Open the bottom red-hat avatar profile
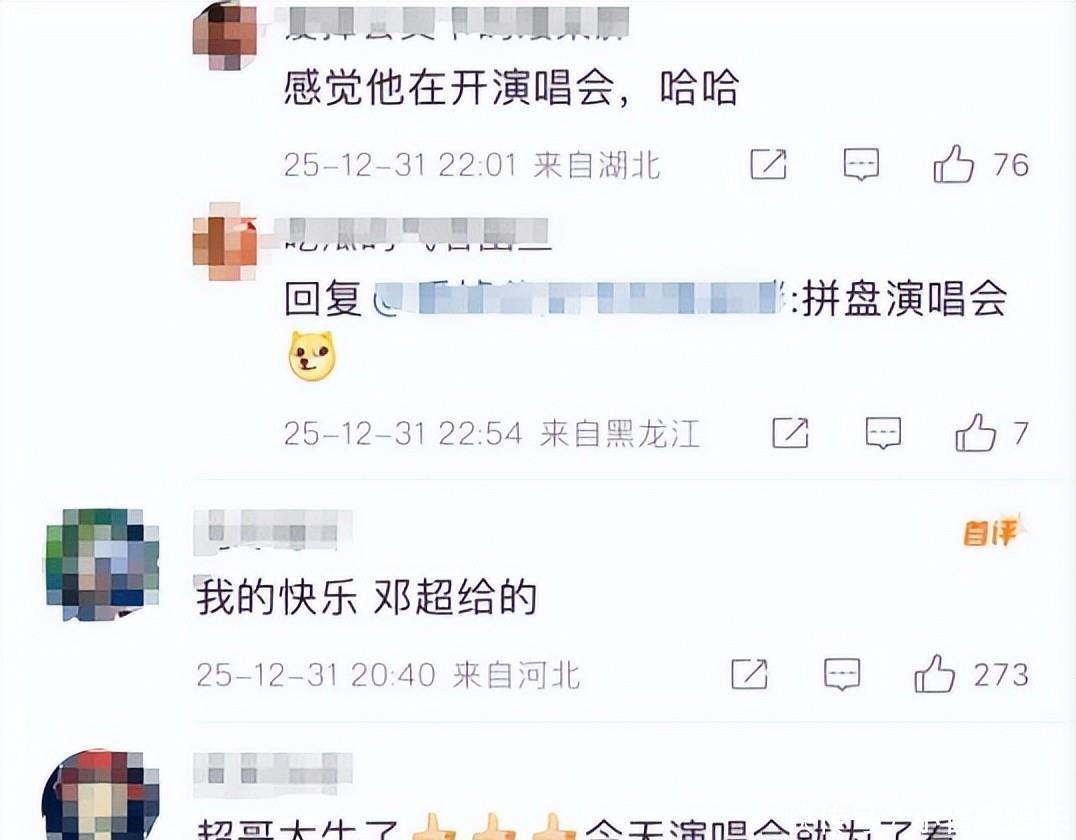The image size is (1076, 840). 101,795
